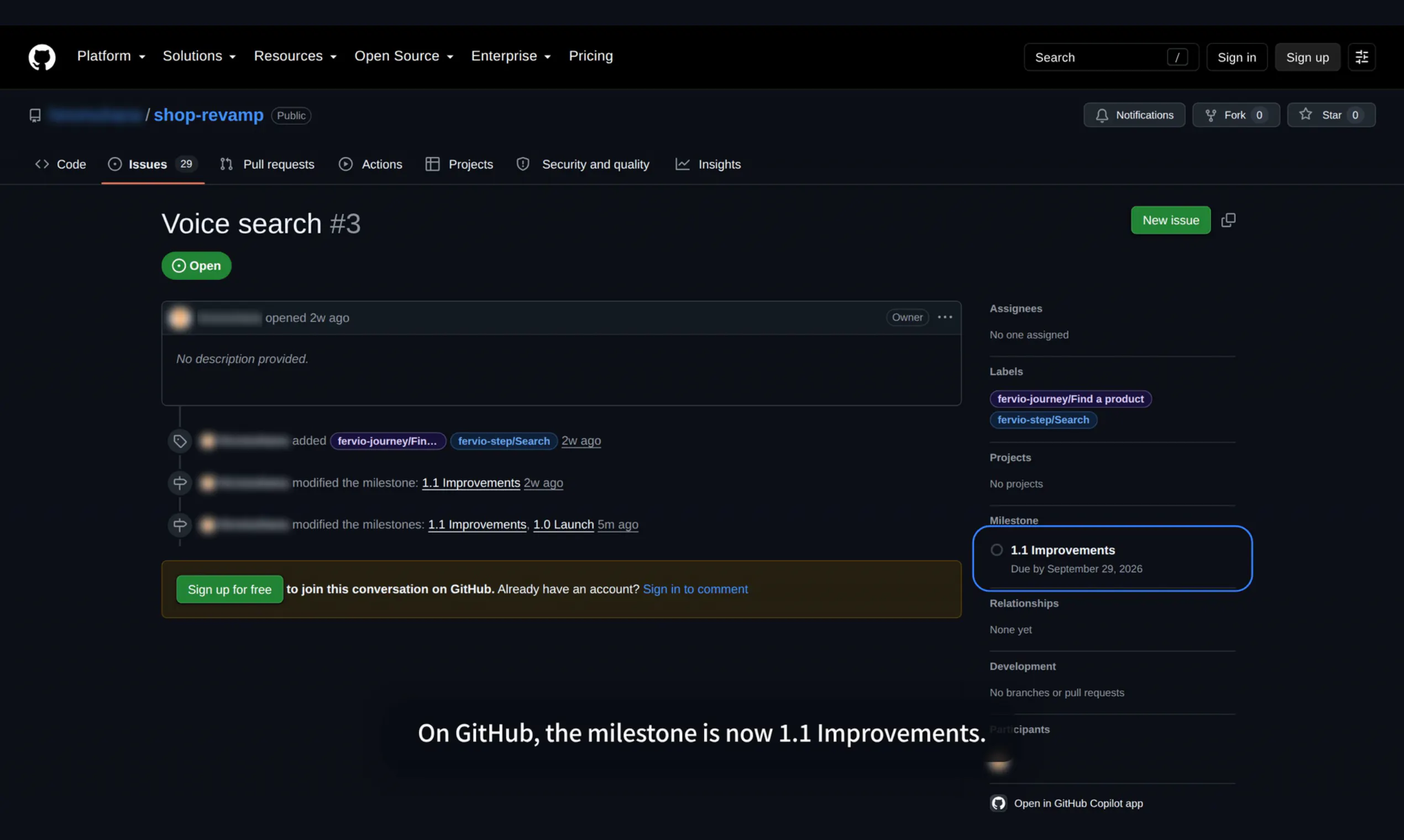Copy issue link with the copy icon

coord(1228,220)
